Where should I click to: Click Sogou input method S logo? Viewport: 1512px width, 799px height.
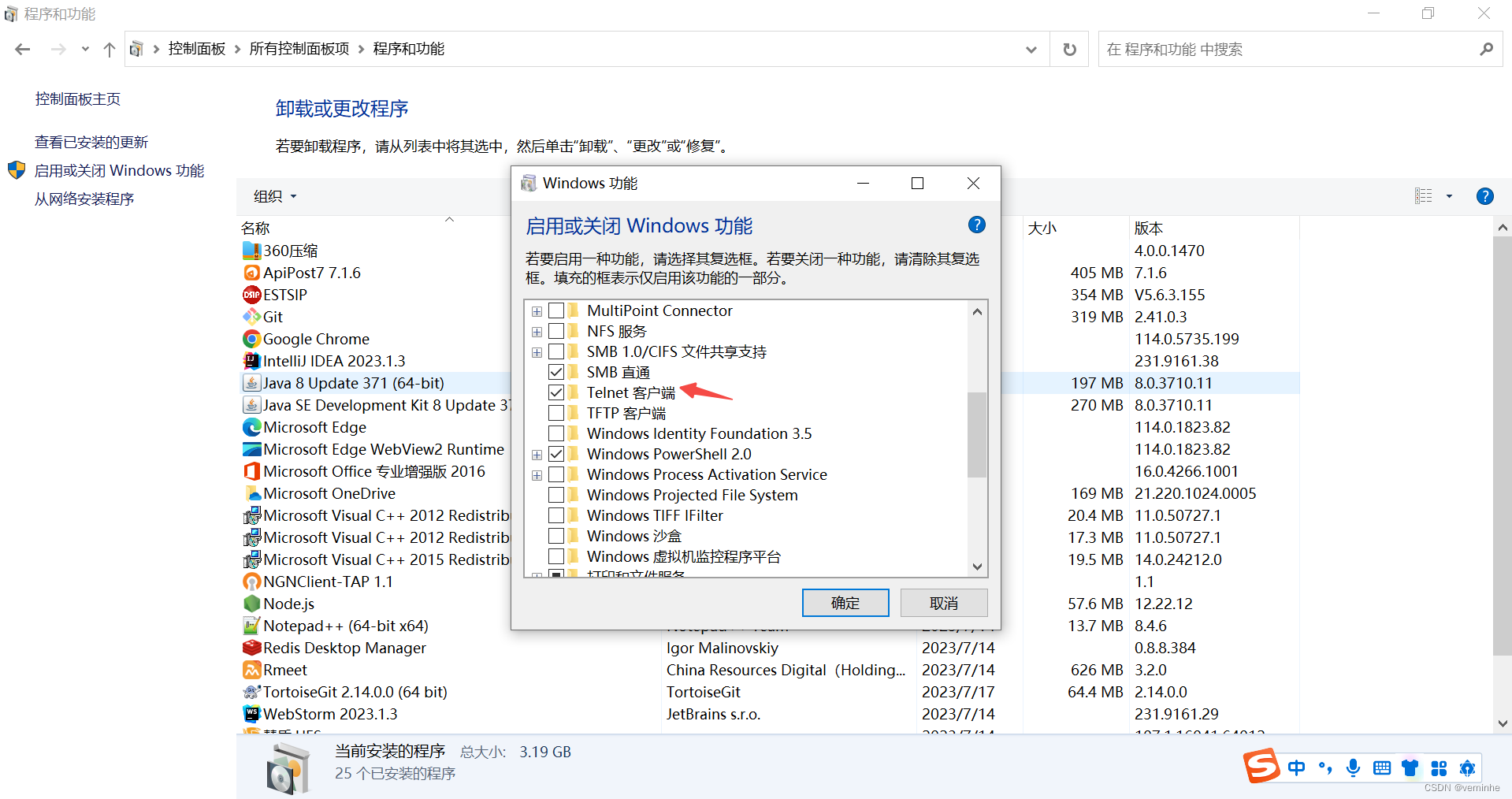(x=1261, y=766)
